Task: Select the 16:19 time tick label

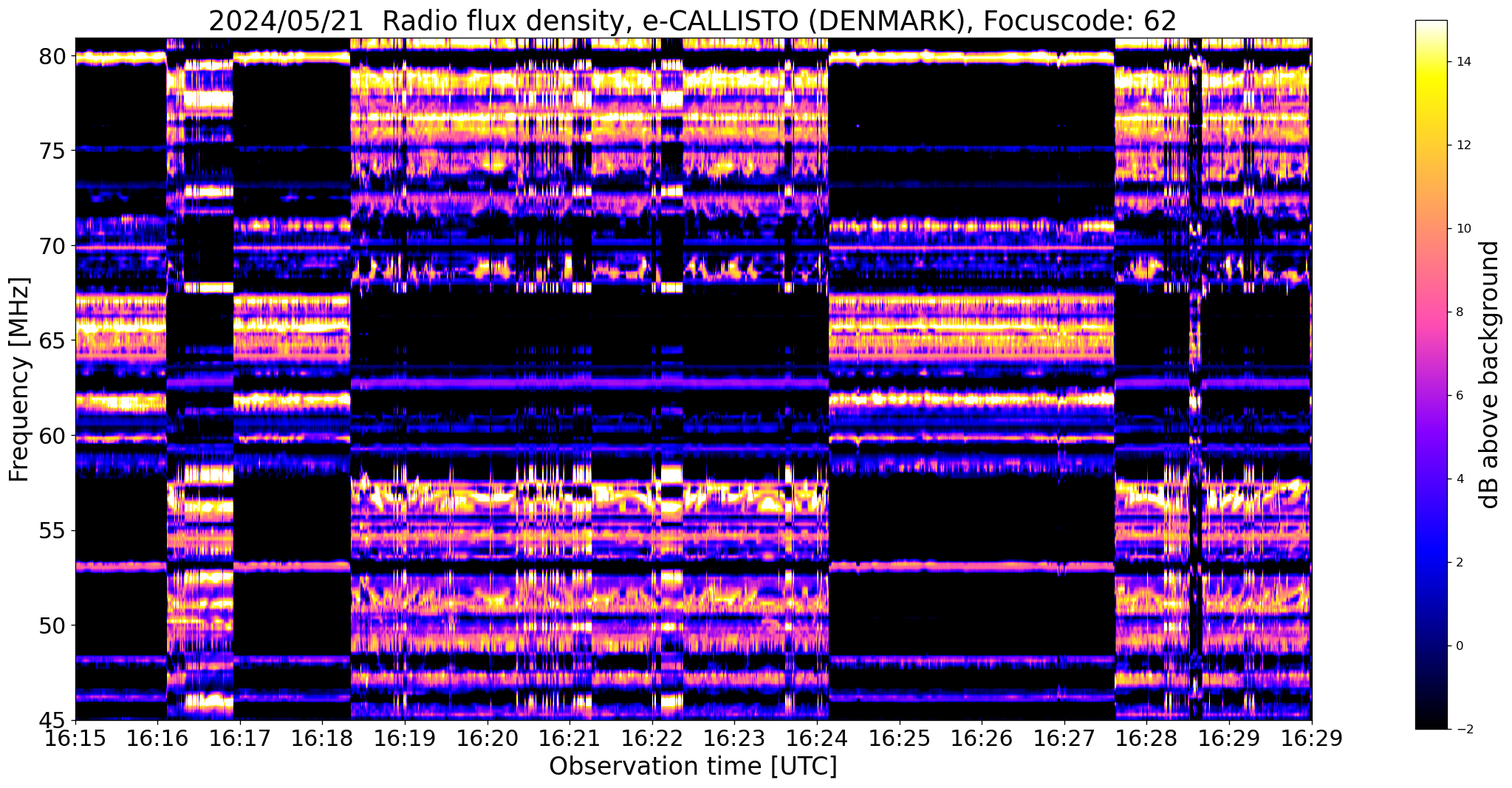Action: [405, 739]
